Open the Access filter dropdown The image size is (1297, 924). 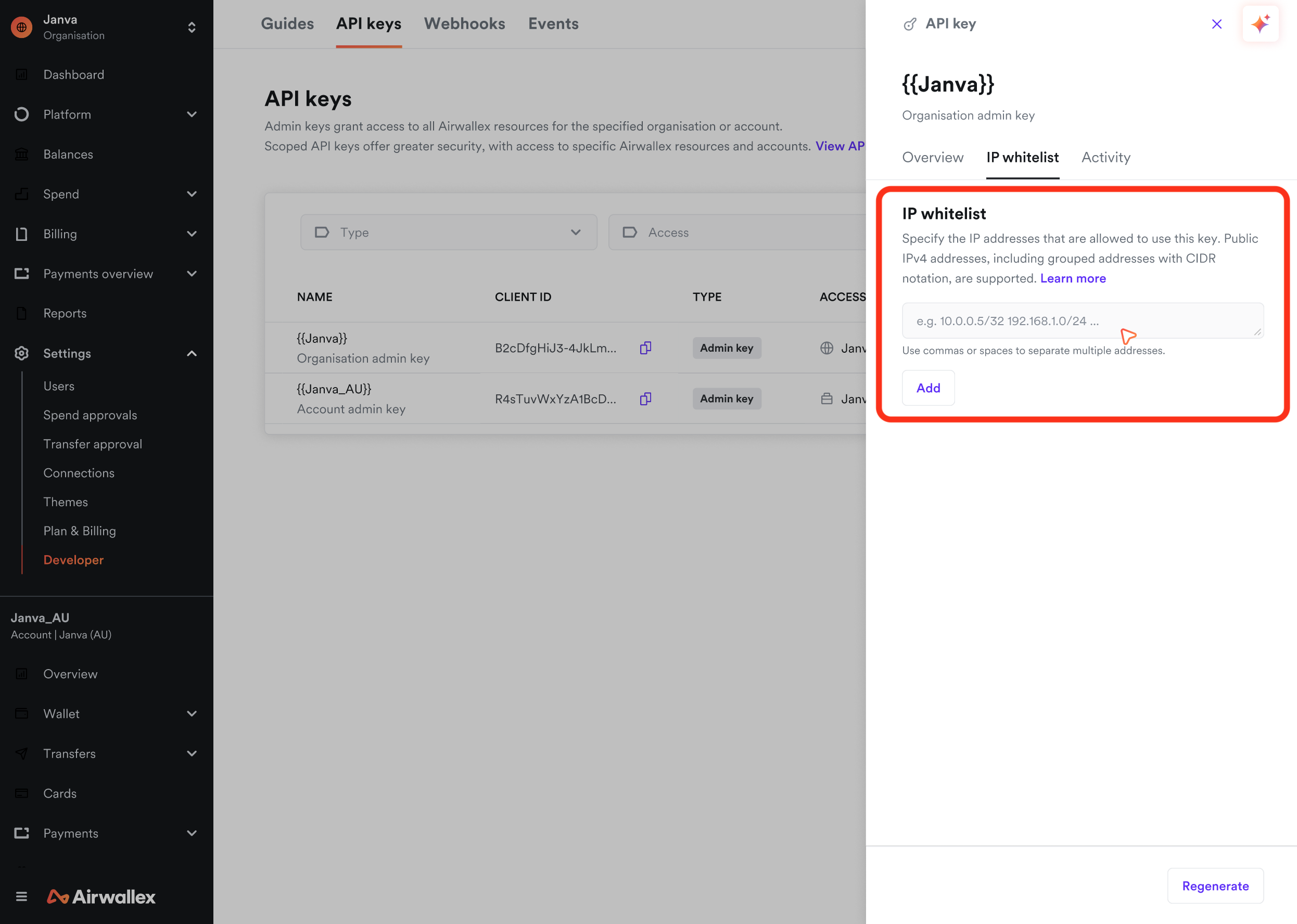coord(740,232)
